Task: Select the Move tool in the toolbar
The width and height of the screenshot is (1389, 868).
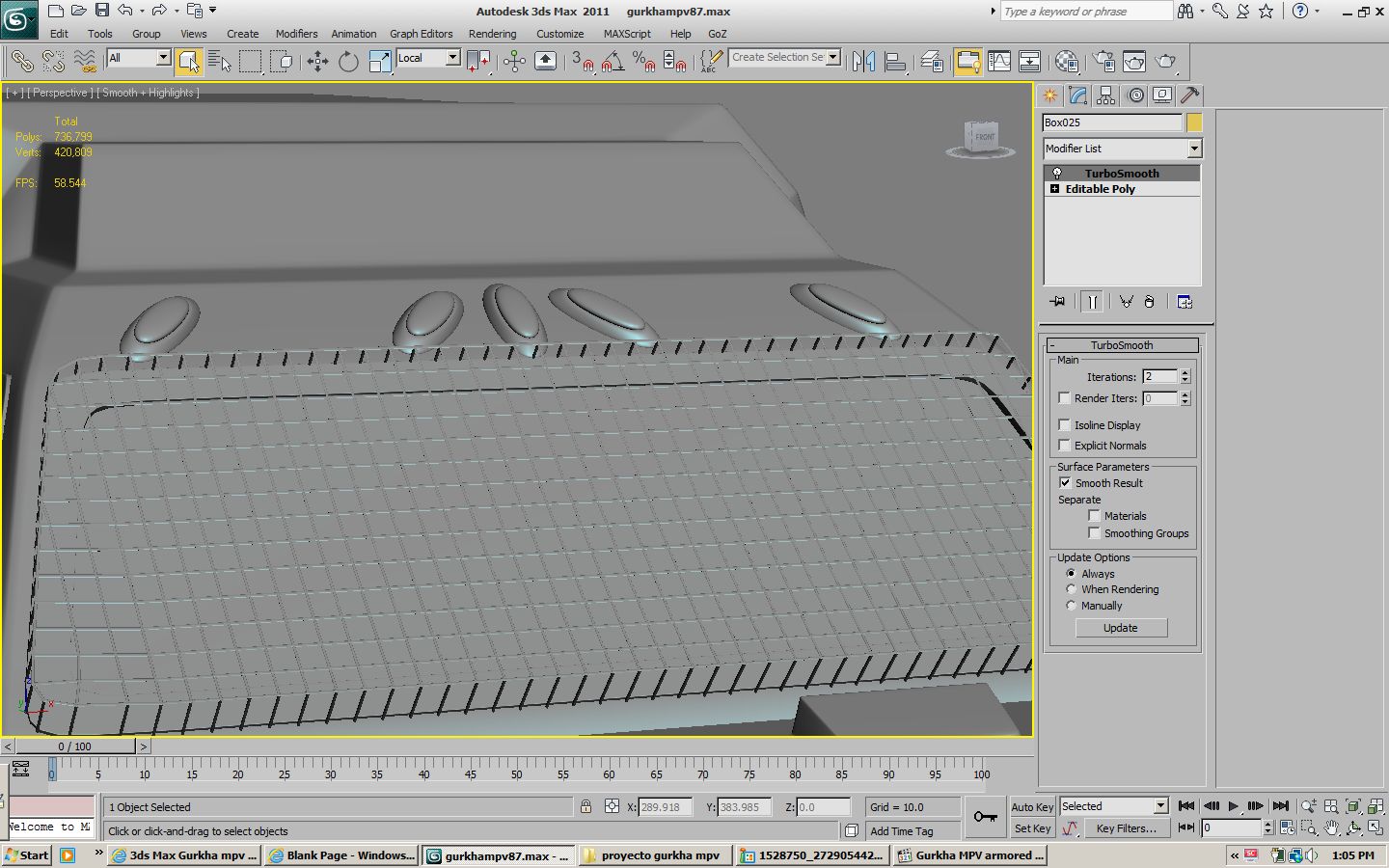Action: pos(317,62)
